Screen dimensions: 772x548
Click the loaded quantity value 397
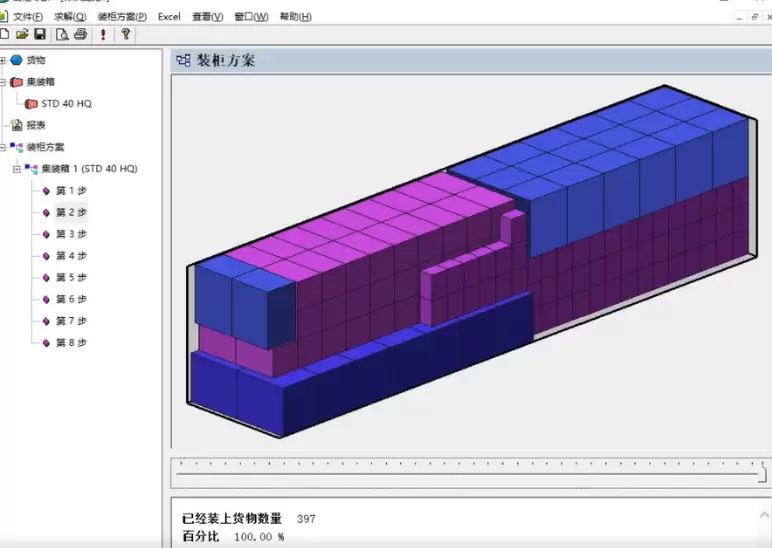(x=306, y=518)
